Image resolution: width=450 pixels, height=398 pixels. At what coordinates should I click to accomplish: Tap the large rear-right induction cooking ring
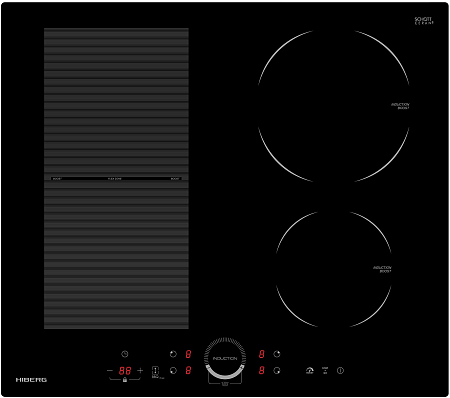coord(334,106)
